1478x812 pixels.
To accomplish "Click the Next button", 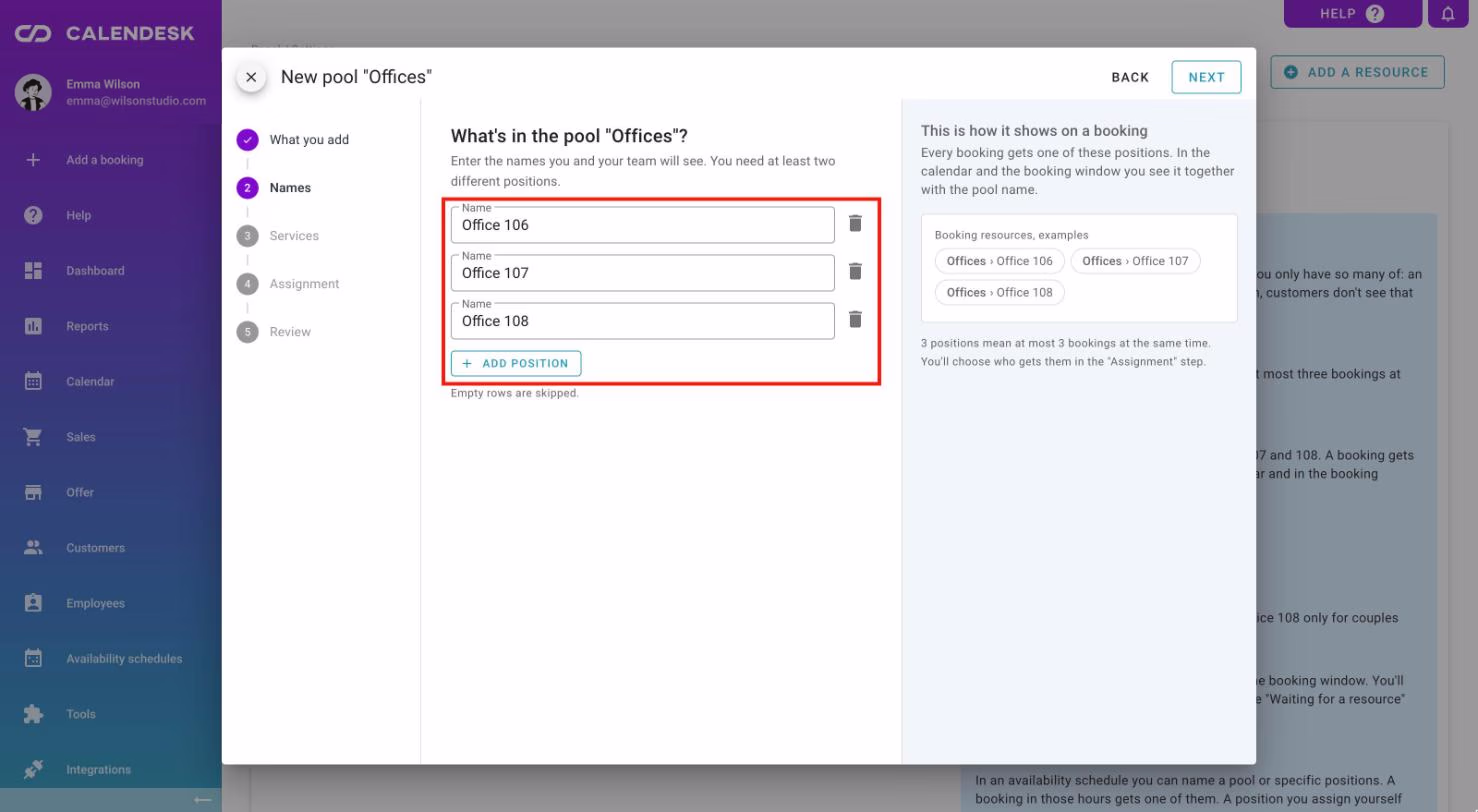I will pyautogui.click(x=1206, y=77).
